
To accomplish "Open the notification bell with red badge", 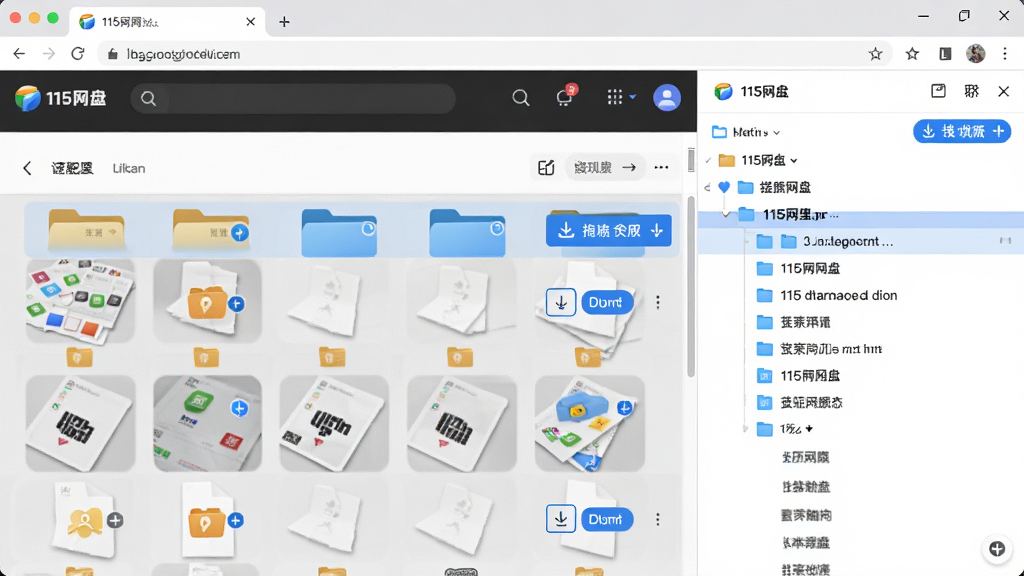I will tap(565, 97).
